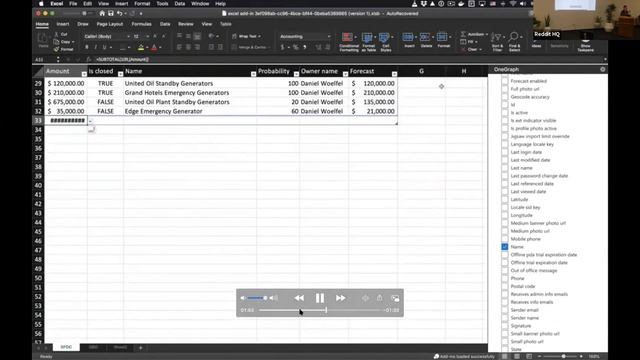This screenshot has width=640, height=360.
Task: Click the video progress timeline bar
Action: coord(320,310)
